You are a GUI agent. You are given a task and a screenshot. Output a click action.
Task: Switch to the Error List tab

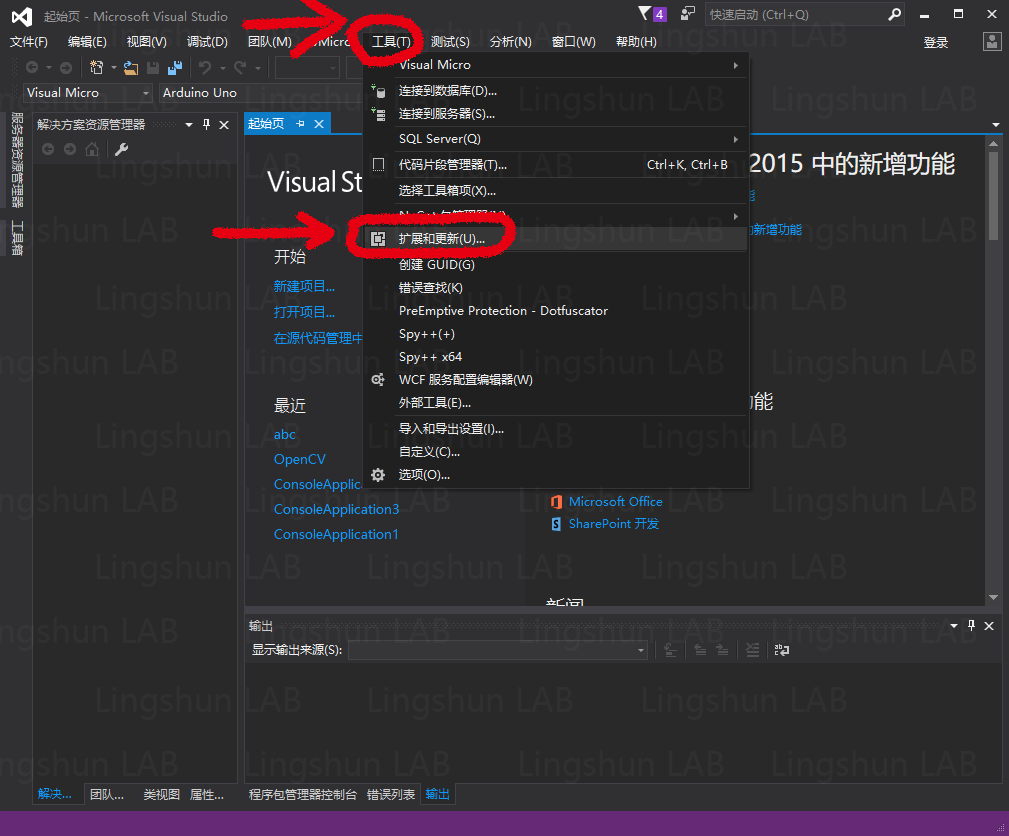pos(391,795)
